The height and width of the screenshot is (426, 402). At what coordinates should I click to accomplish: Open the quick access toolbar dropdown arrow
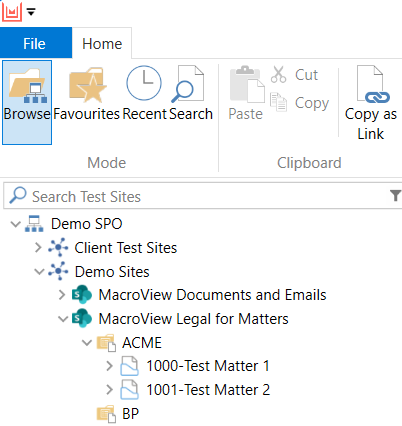[31, 12]
